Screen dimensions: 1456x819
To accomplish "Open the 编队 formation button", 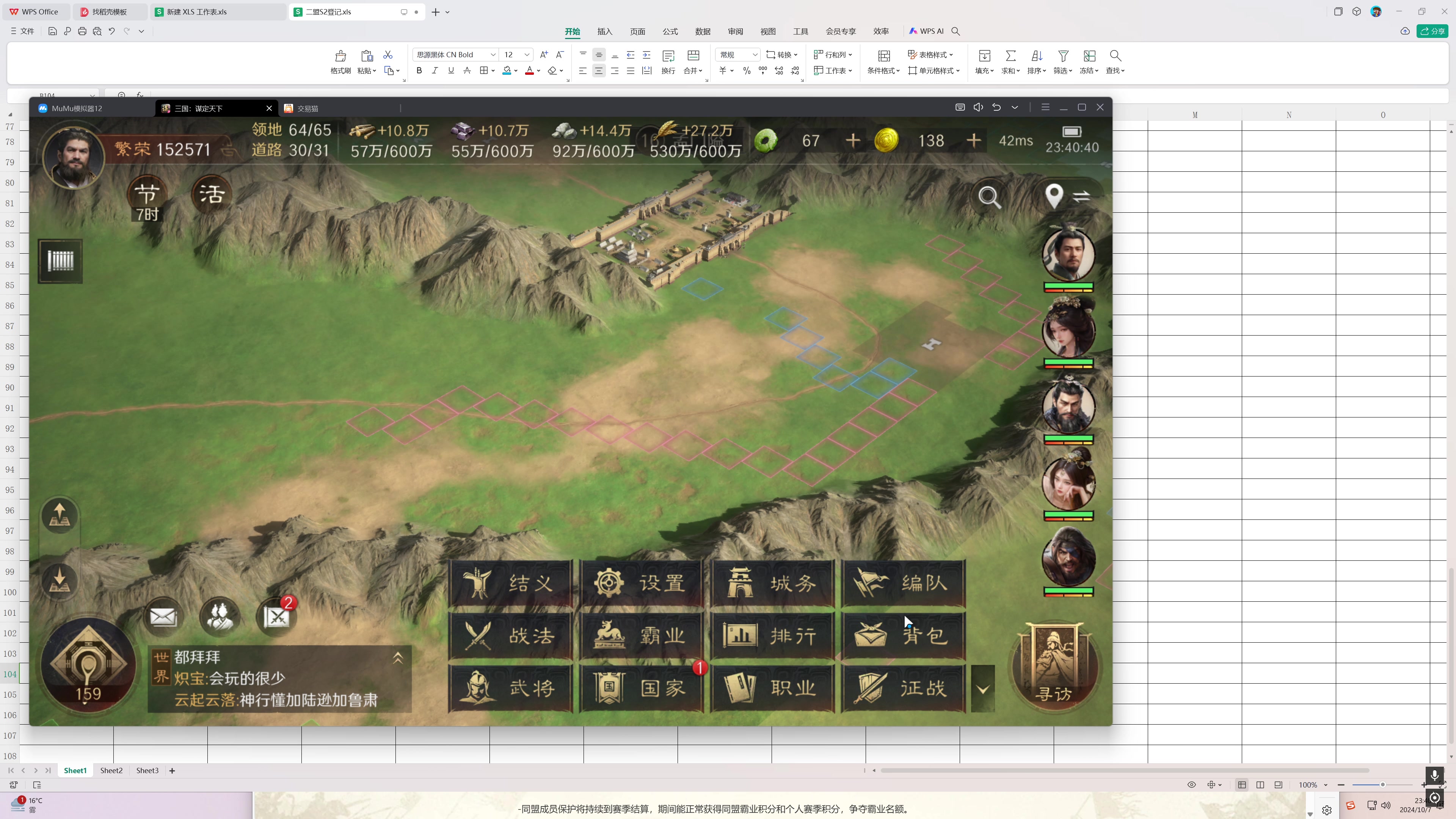I will click(x=904, y=583).
